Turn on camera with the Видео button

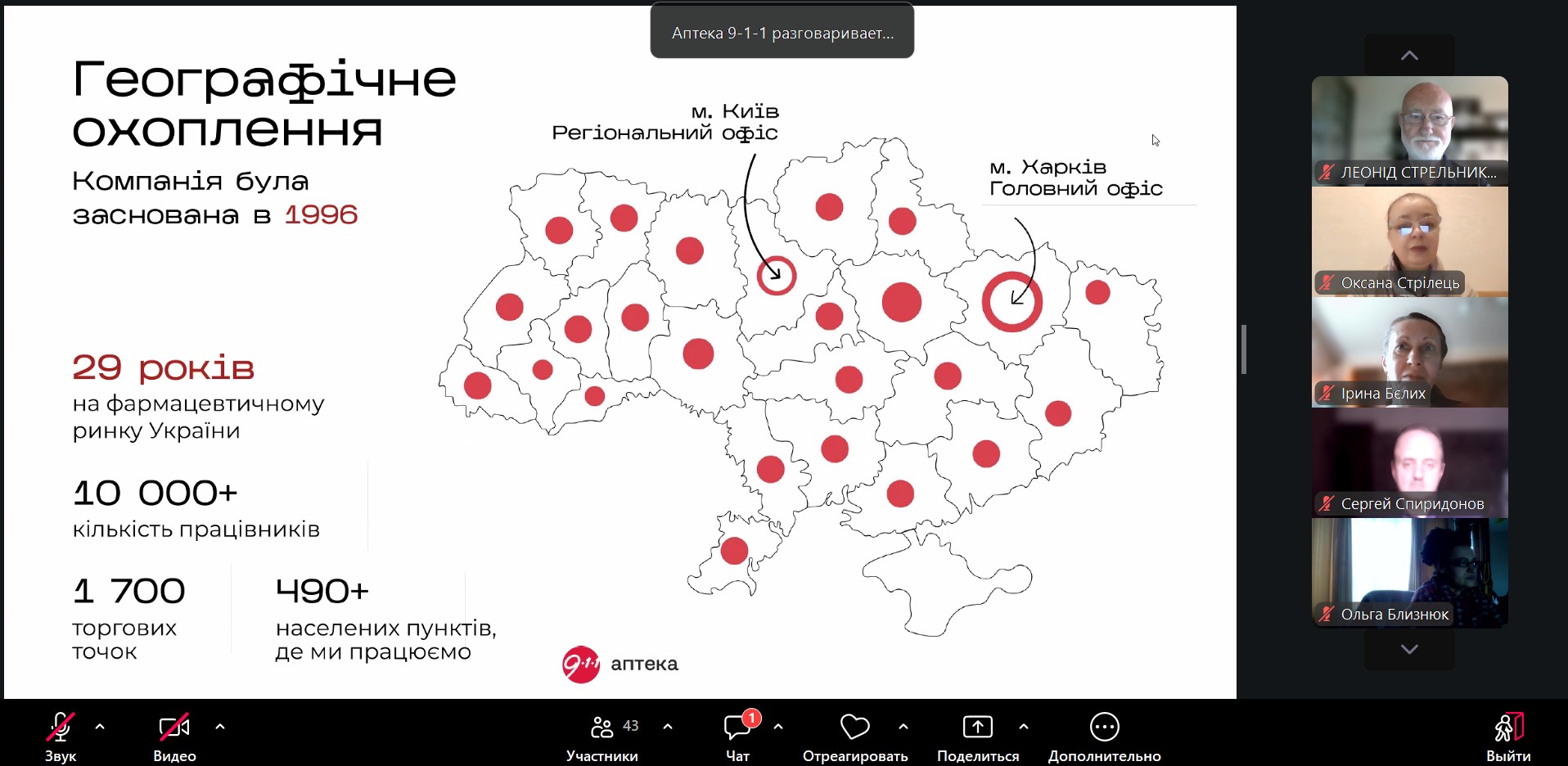(x=174, y=737)
